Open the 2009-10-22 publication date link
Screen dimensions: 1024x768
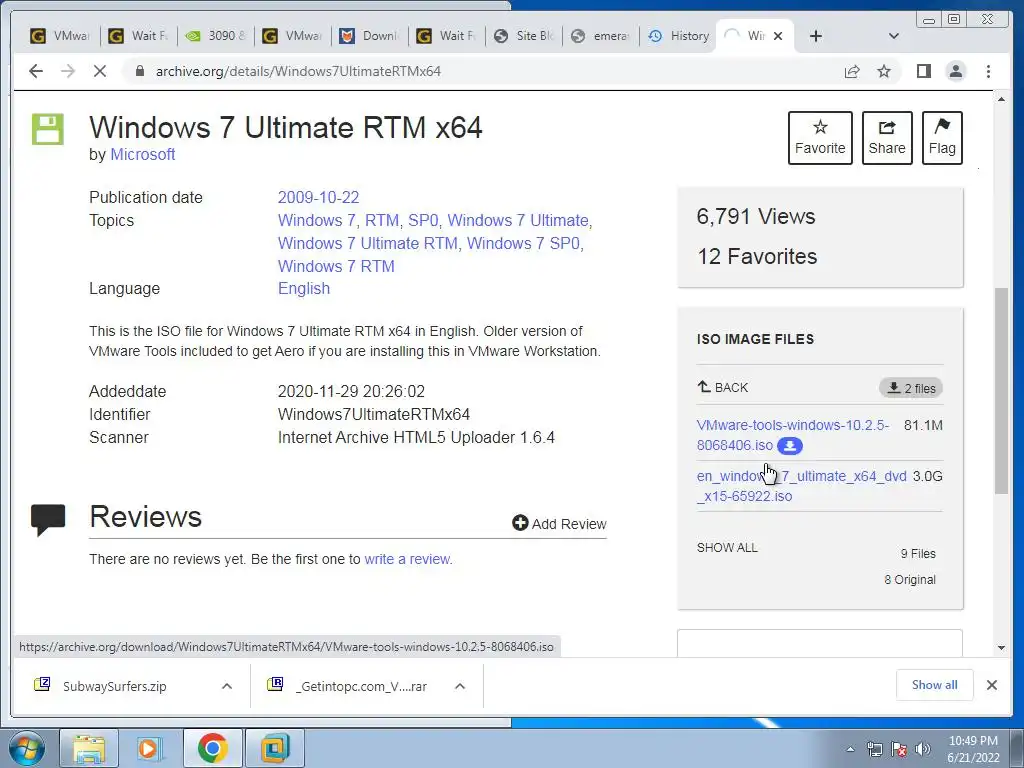pyautogui.click(x=318, y=197)
